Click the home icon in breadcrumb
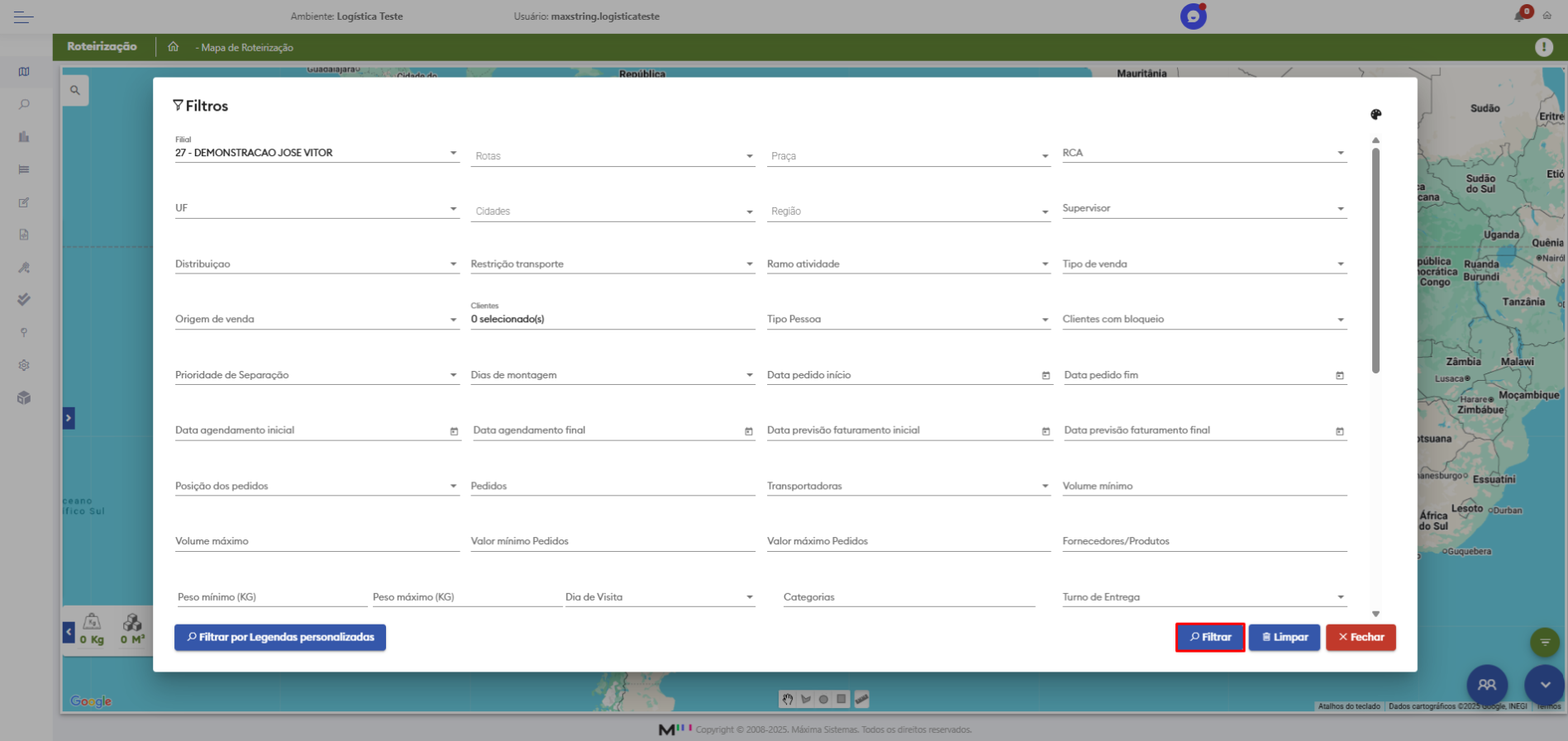Viewport: 1568px width, 741px height. pyautogui.click(x=173, y=47)
